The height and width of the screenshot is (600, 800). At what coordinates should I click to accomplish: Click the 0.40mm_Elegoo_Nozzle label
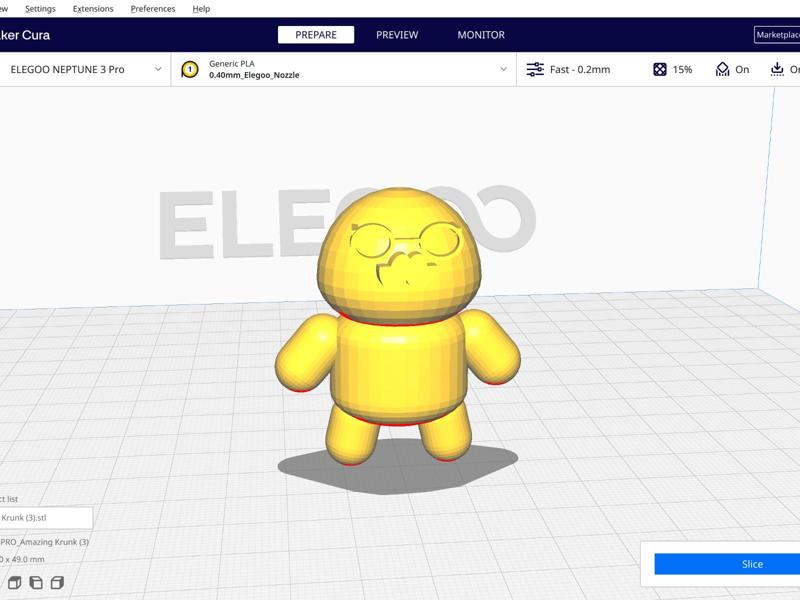(254, 75)
